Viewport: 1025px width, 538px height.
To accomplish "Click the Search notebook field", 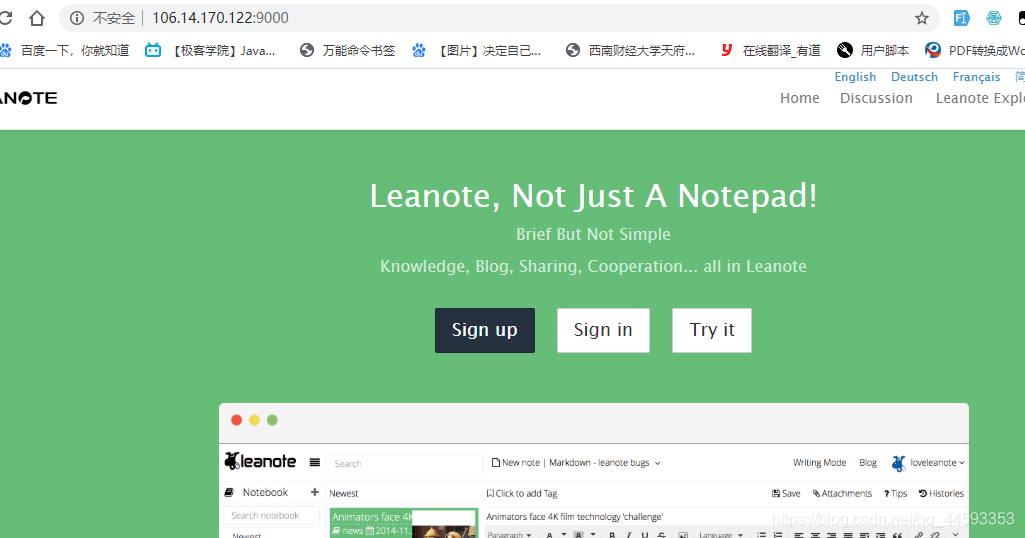I will click(271, 515).
